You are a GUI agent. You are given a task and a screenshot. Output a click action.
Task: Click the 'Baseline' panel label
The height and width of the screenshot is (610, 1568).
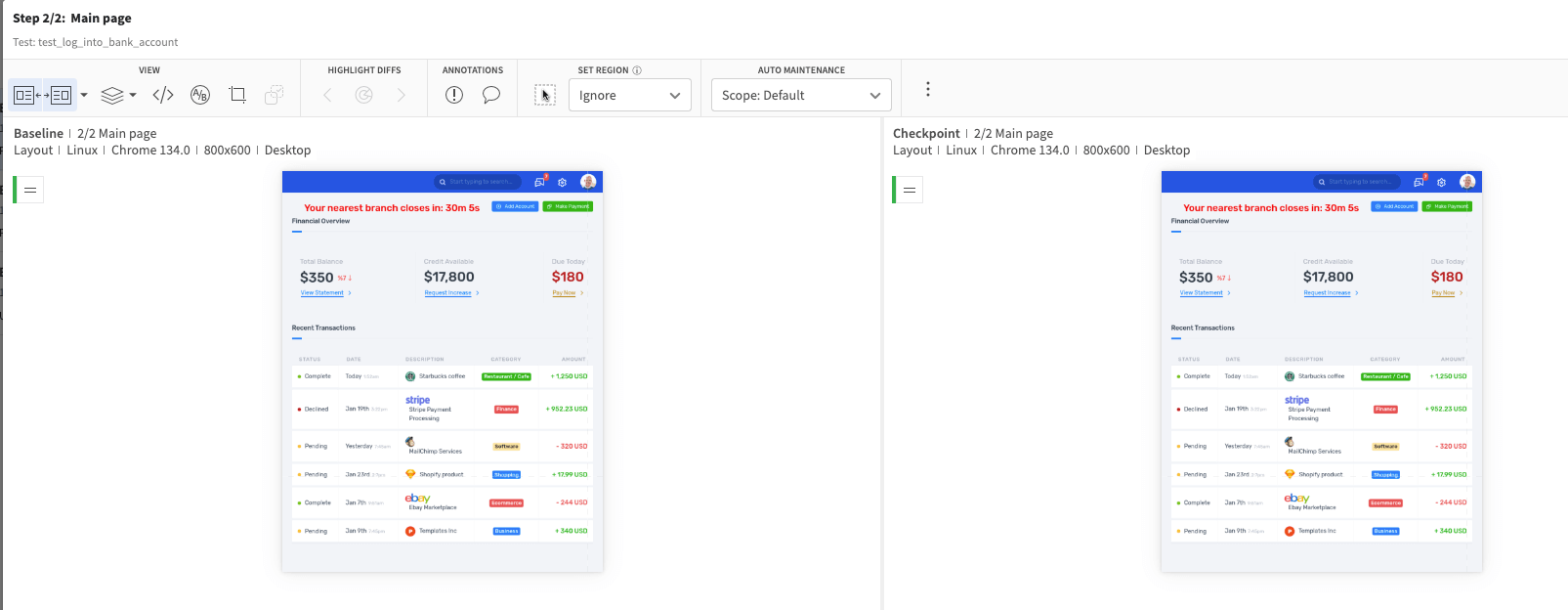point(39,133)
